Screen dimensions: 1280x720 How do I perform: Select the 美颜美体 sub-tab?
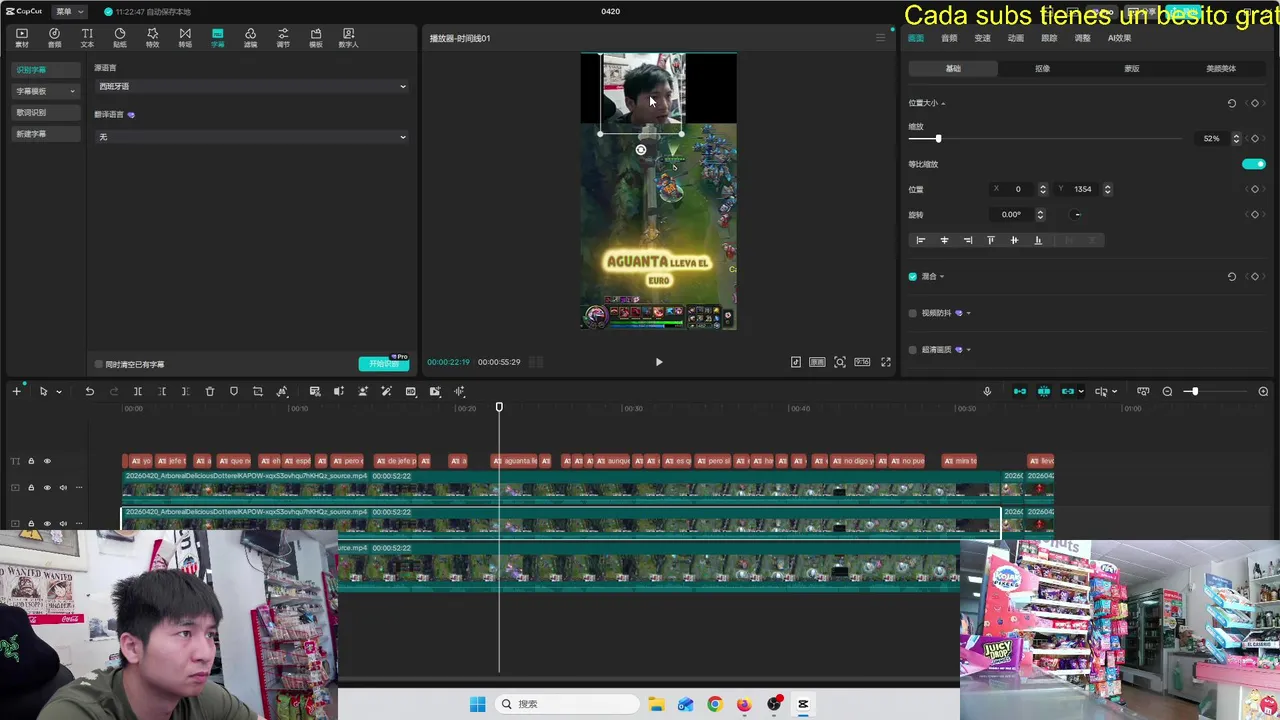1220,69
